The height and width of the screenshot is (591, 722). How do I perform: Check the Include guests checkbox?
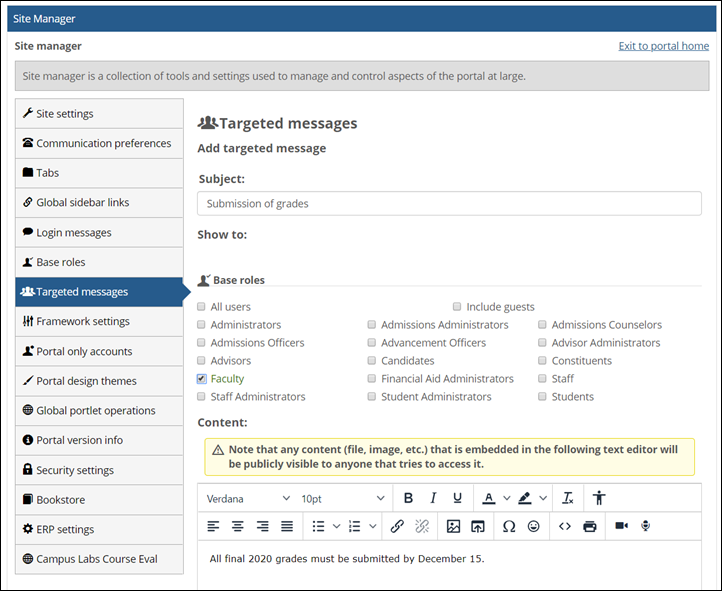pyautogui.click(x=457, y=307)
